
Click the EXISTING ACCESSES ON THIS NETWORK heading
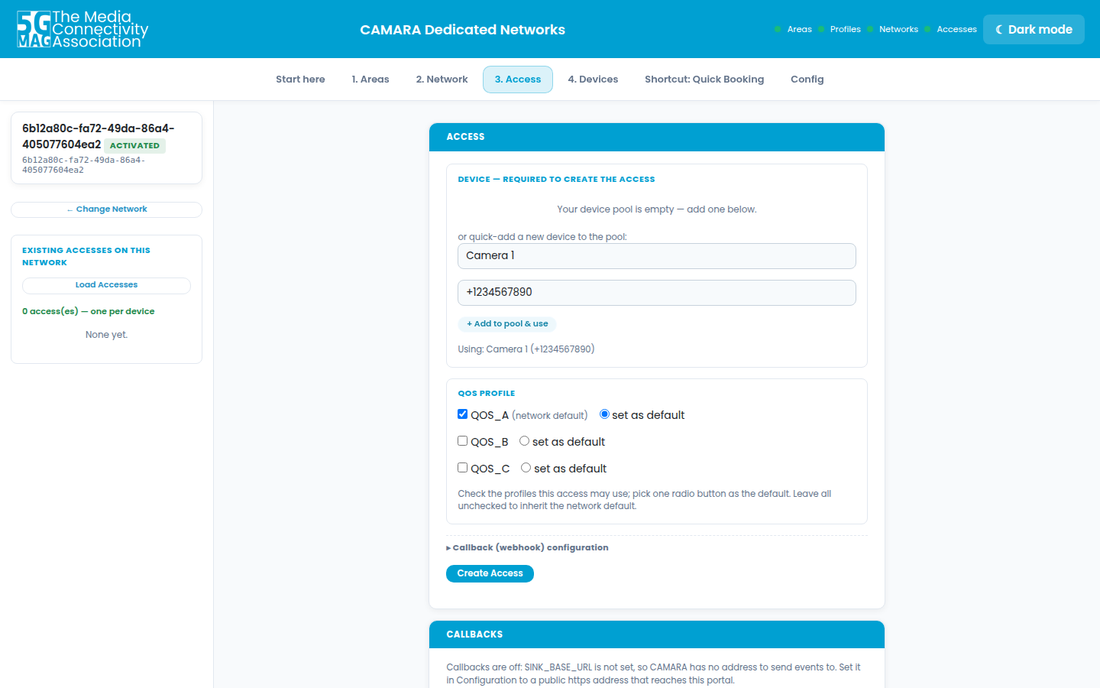coord(86,256)
